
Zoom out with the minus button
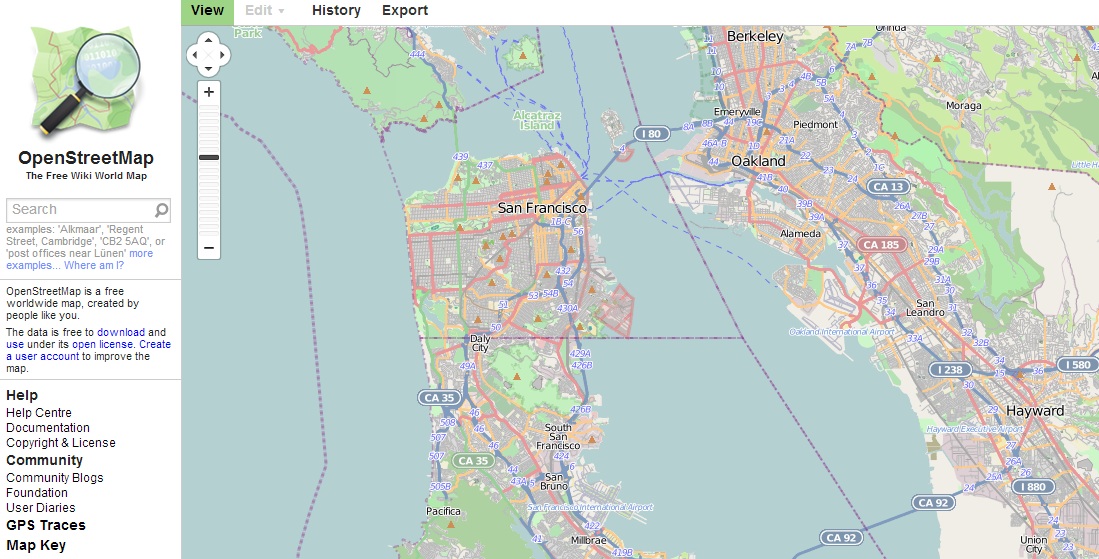pos(209,248)
